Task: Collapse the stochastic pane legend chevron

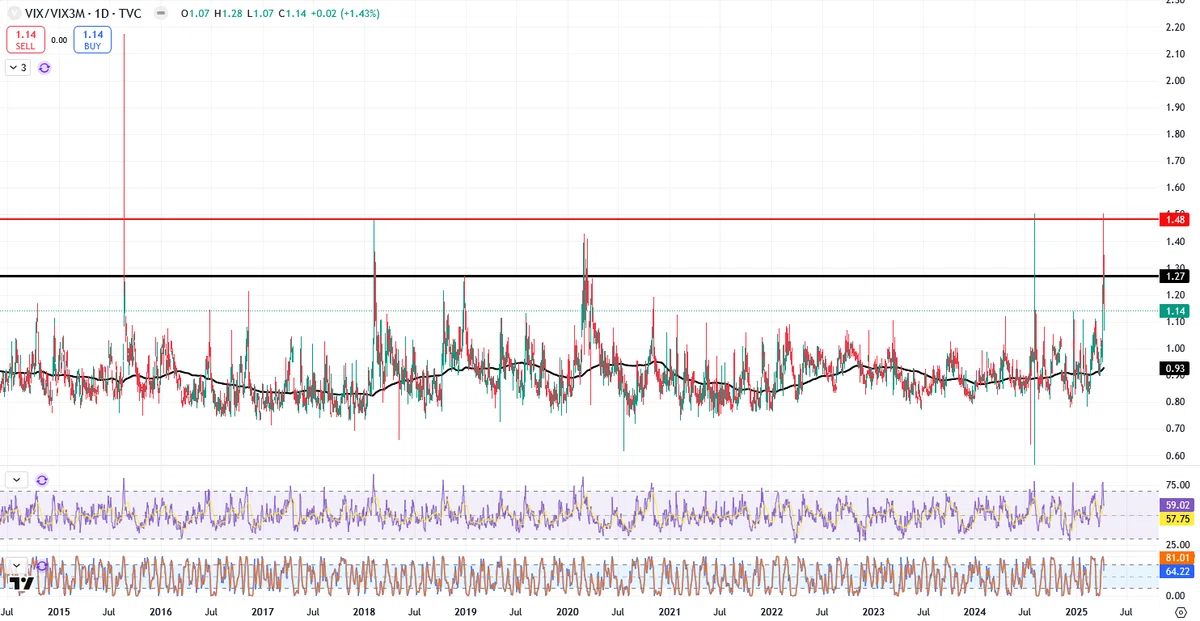Action: point(18,565)
